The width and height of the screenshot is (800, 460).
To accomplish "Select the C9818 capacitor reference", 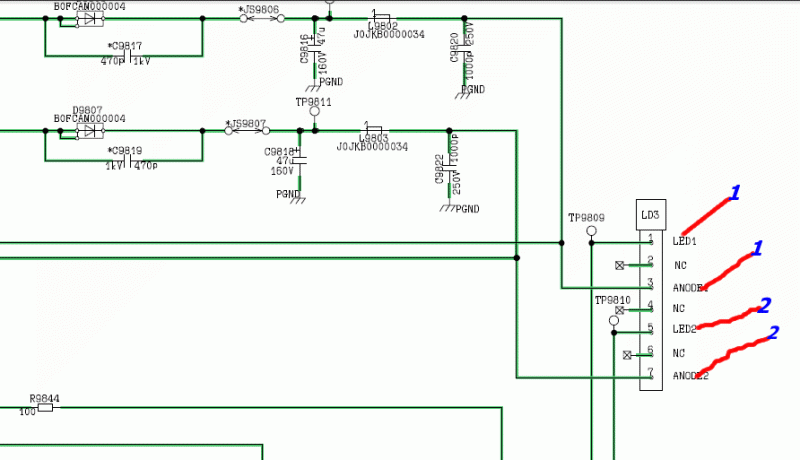I will point(280,152).
